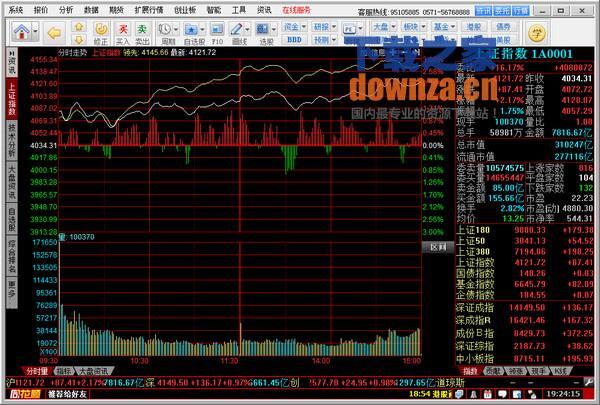This screenshot has height=405, width=600.
Task: Open wrench settings icon at ticker bar
Action: tap(589, 382)
